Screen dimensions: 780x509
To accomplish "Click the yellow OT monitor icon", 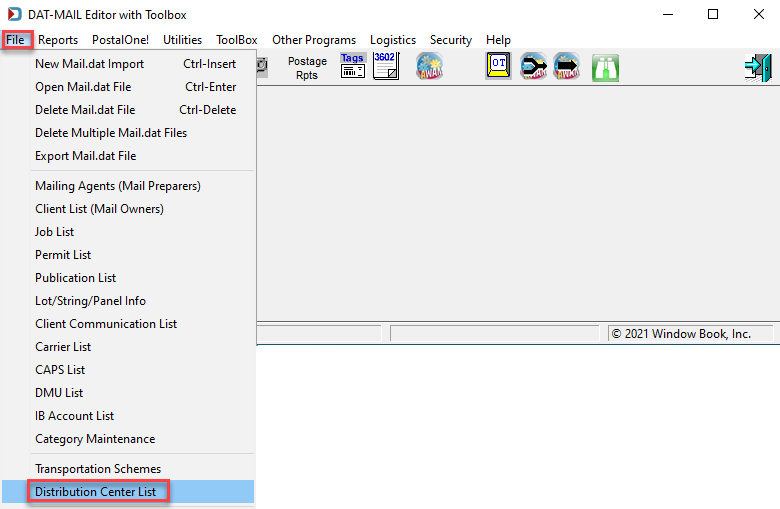I will [x=498, y=66].
